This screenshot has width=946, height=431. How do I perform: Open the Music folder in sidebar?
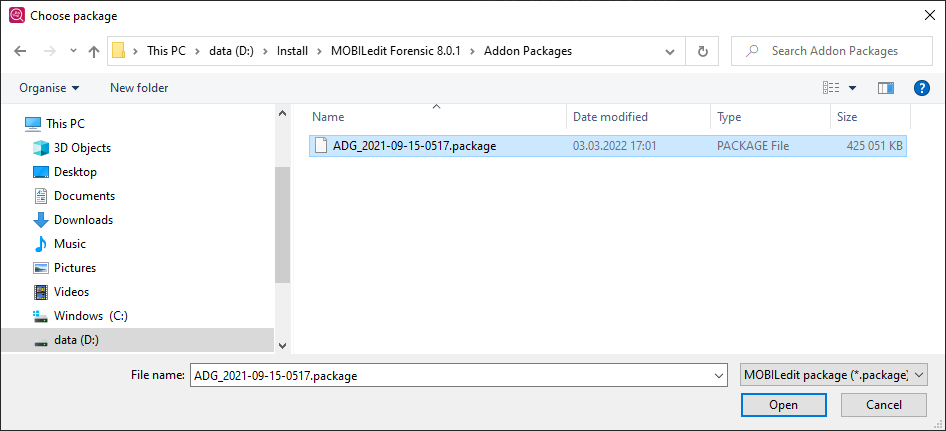(x=69, y=244)
